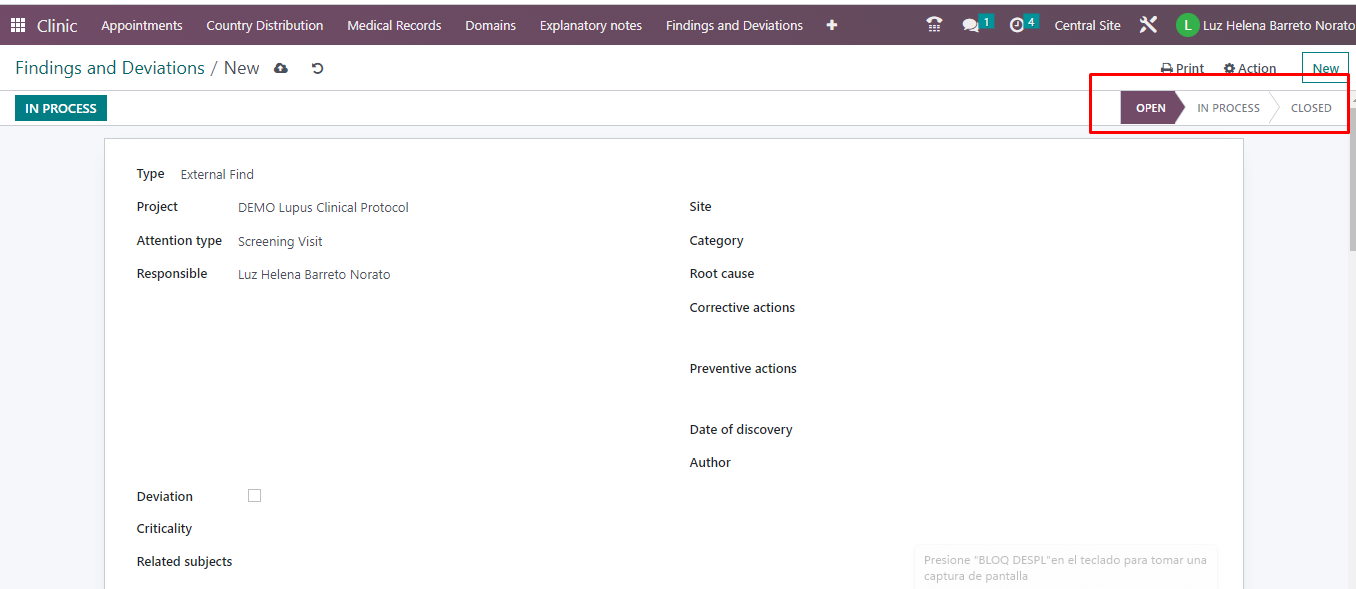This screenshot has width=1356, height=589.
Task: Open the Domains menu
Action: pos(491,26)
